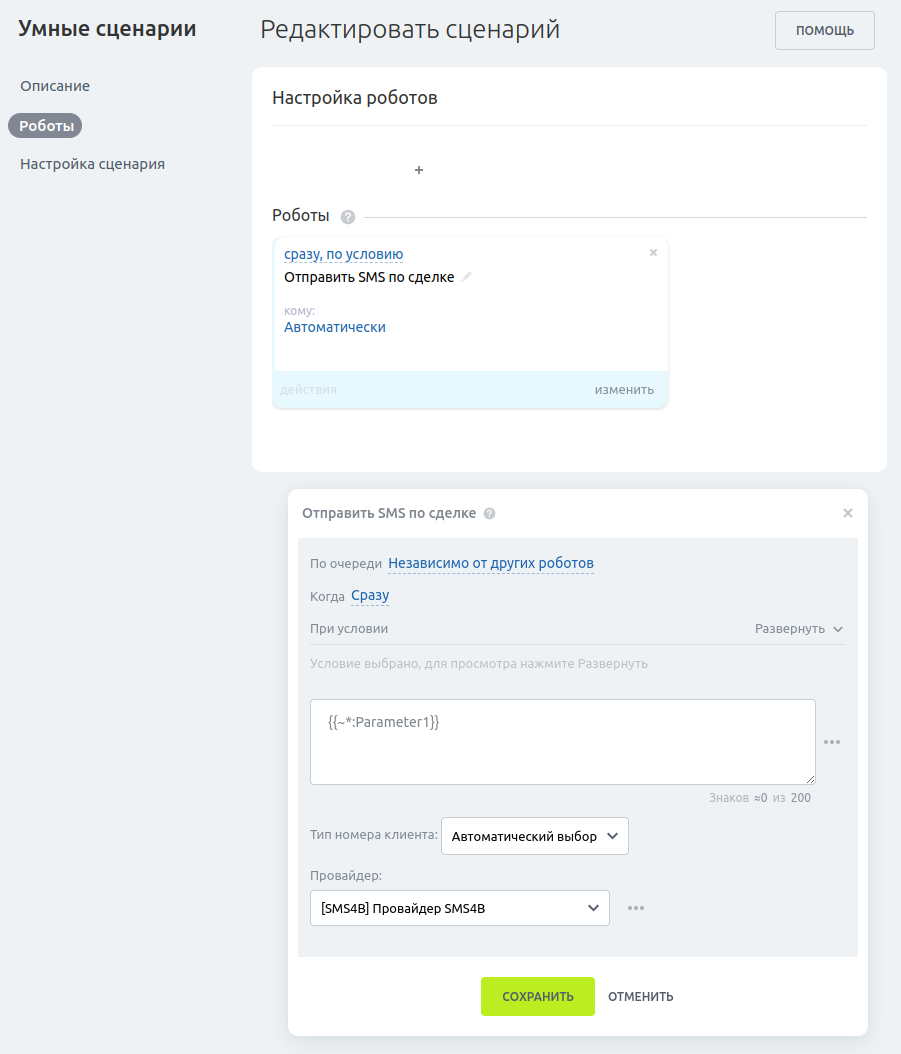Click the plus icon to add robot
Viewport: 901px width, 1054px height.
click(419, 170)
